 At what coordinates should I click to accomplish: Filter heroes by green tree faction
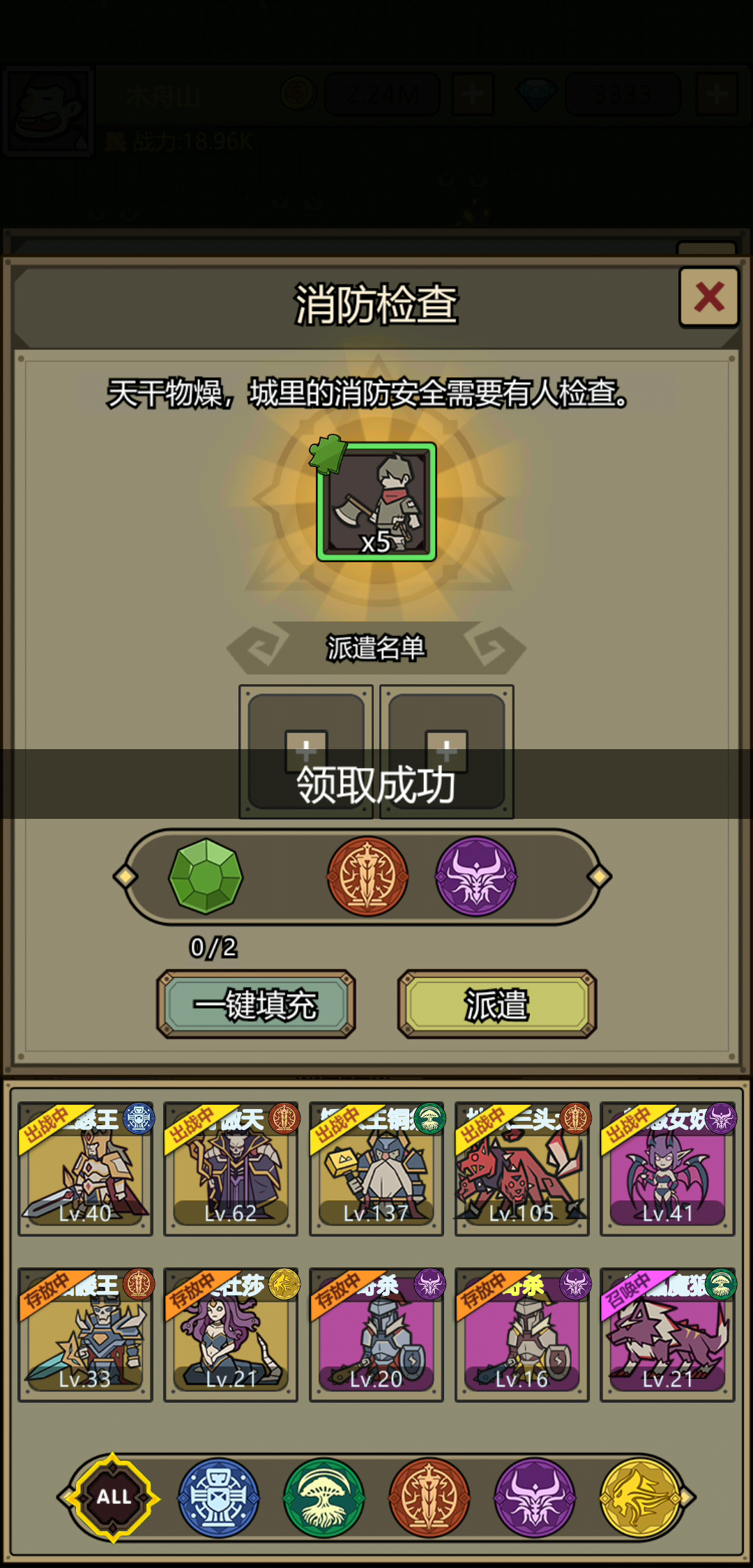324,1498
